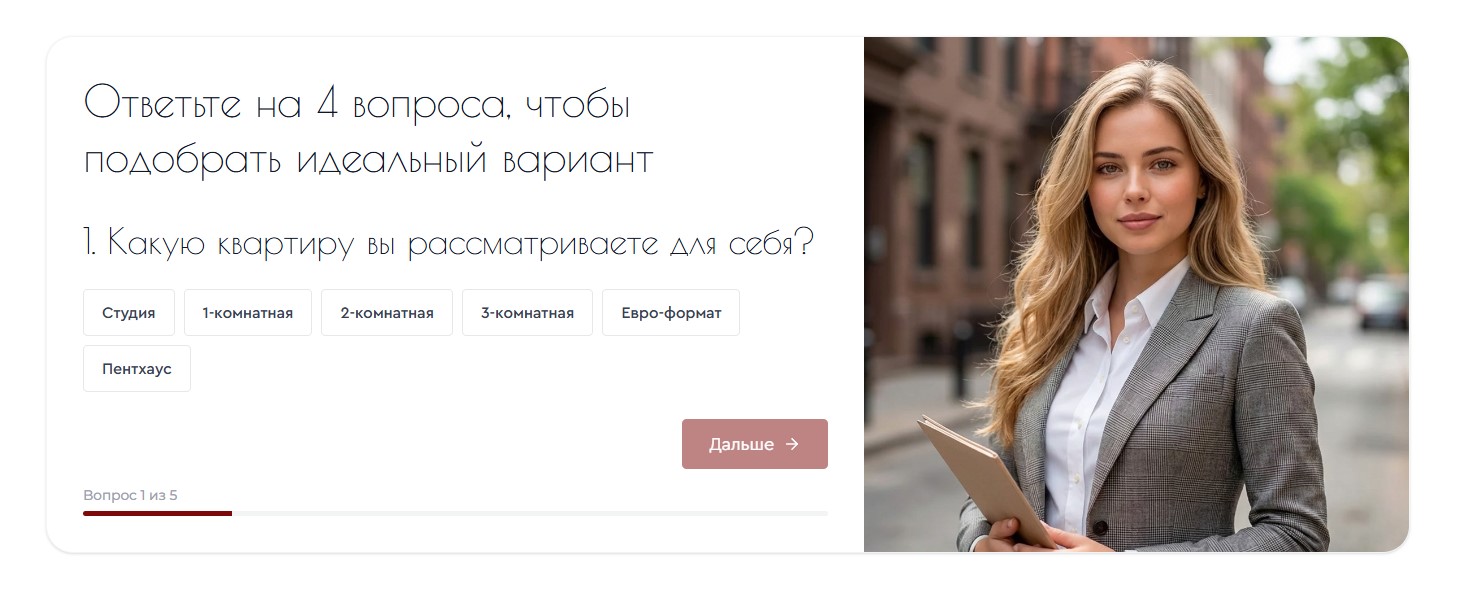This screenshot has width=1471, height=606.
Task: Click the Дальше button to continue
Action: point(755,444)
